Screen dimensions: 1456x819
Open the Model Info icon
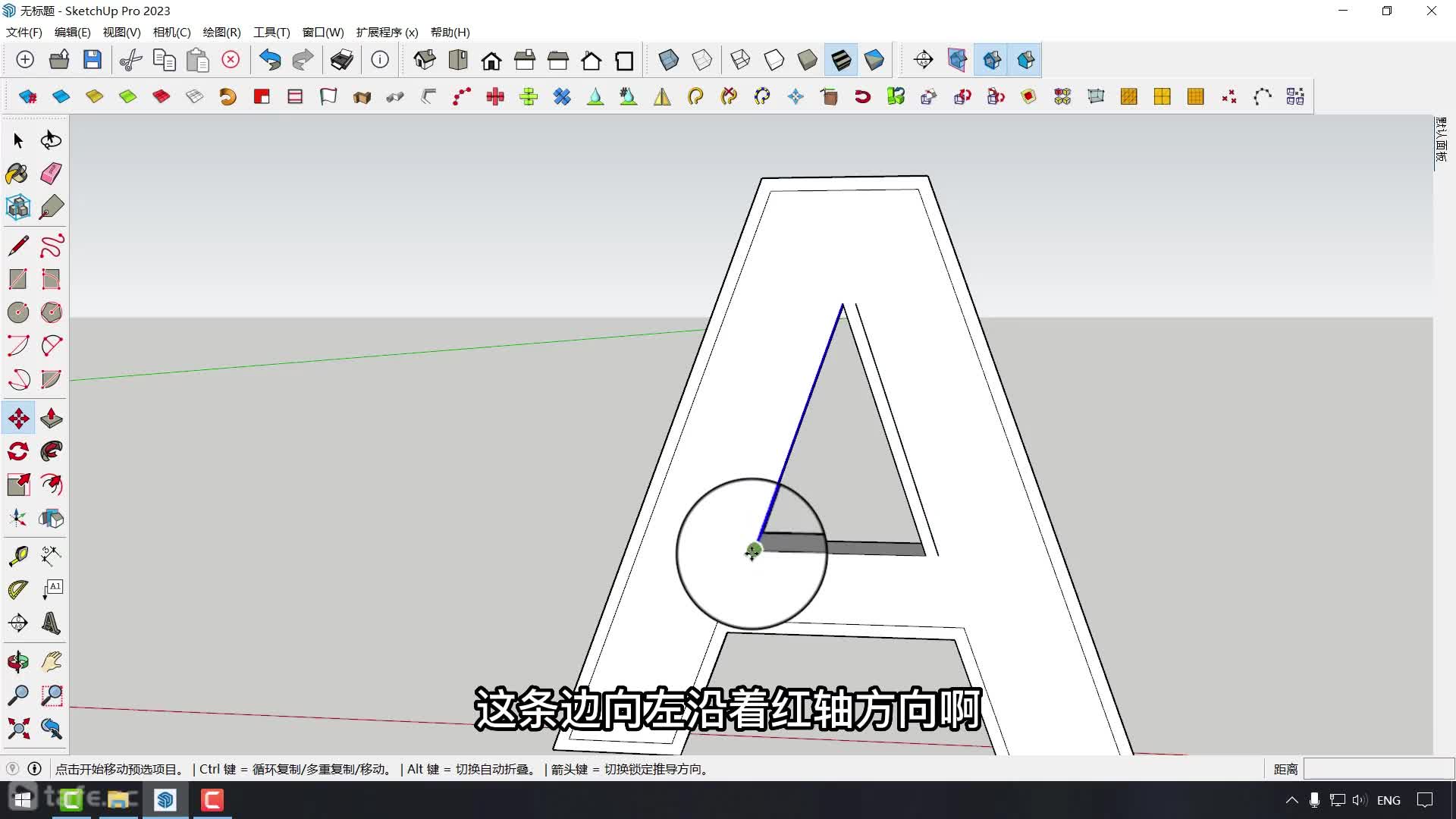(380, 60)
